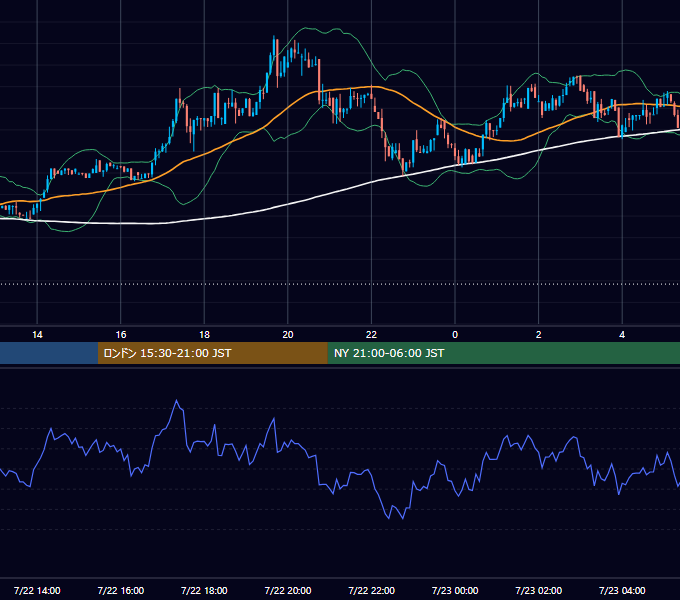Select the ロンドン 15:30-21:00 JST session bar
Viewport: 680px width, 600px height.
tap(212, 353)
